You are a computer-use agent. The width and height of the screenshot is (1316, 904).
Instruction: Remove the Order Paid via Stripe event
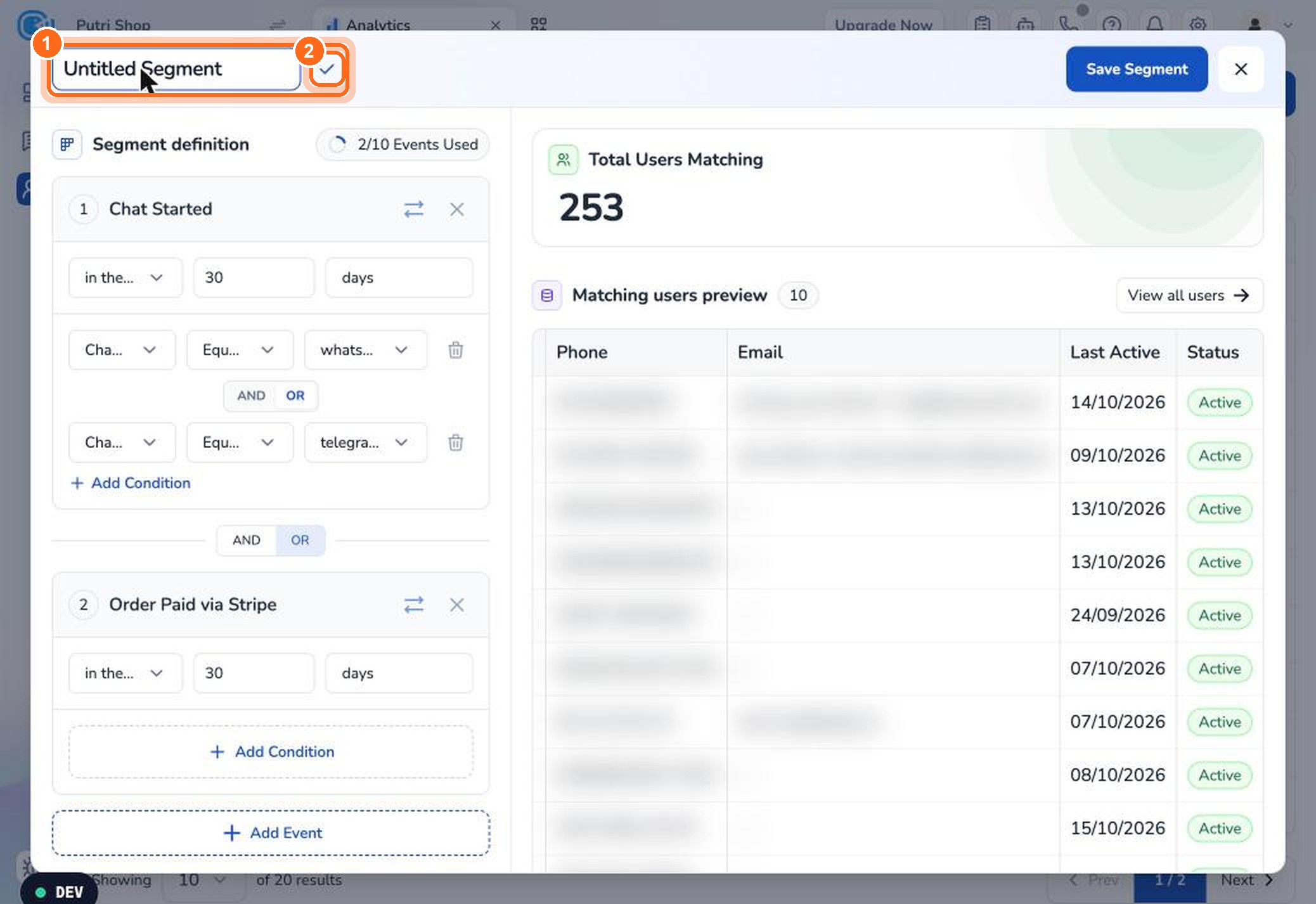click(456, 605)
